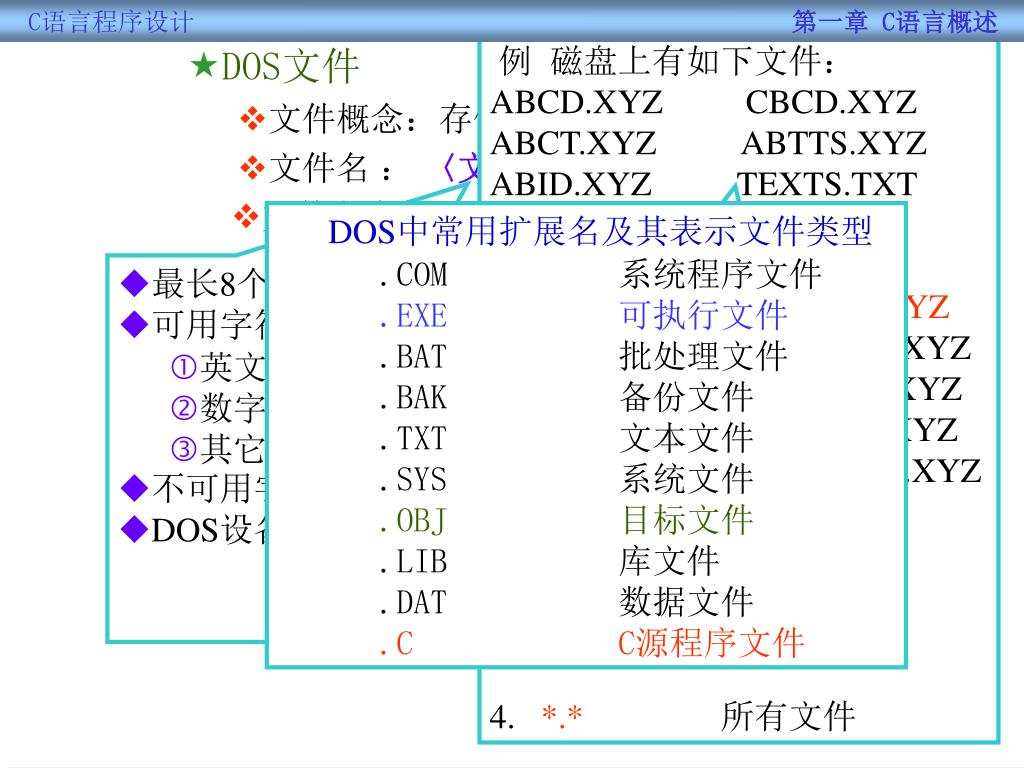This screenshot has height=768, width=1024.
Task: Click the file name ABCT.XYZ
Action: 573,143
